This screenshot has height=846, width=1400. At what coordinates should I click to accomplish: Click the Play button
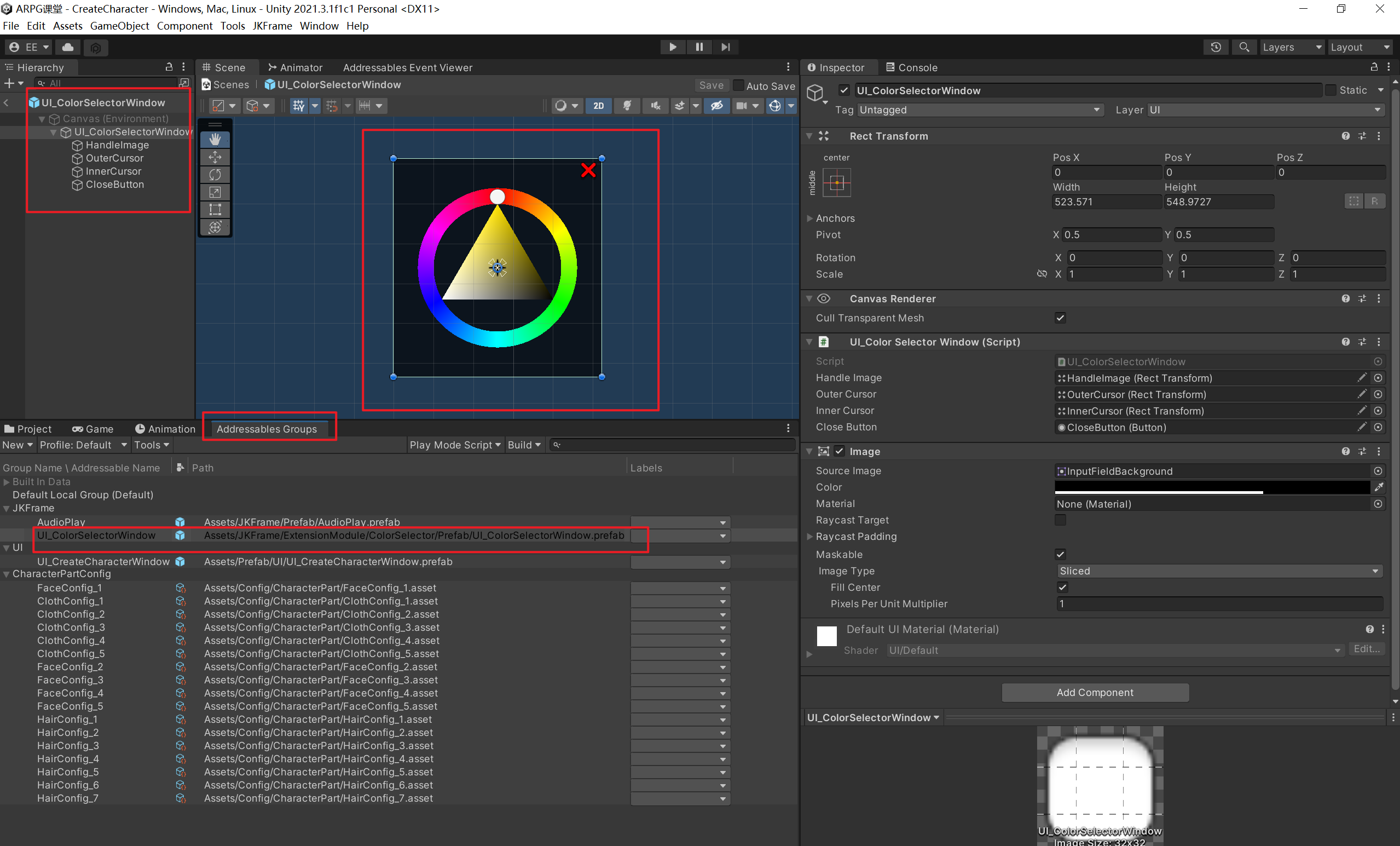(673, 47)
